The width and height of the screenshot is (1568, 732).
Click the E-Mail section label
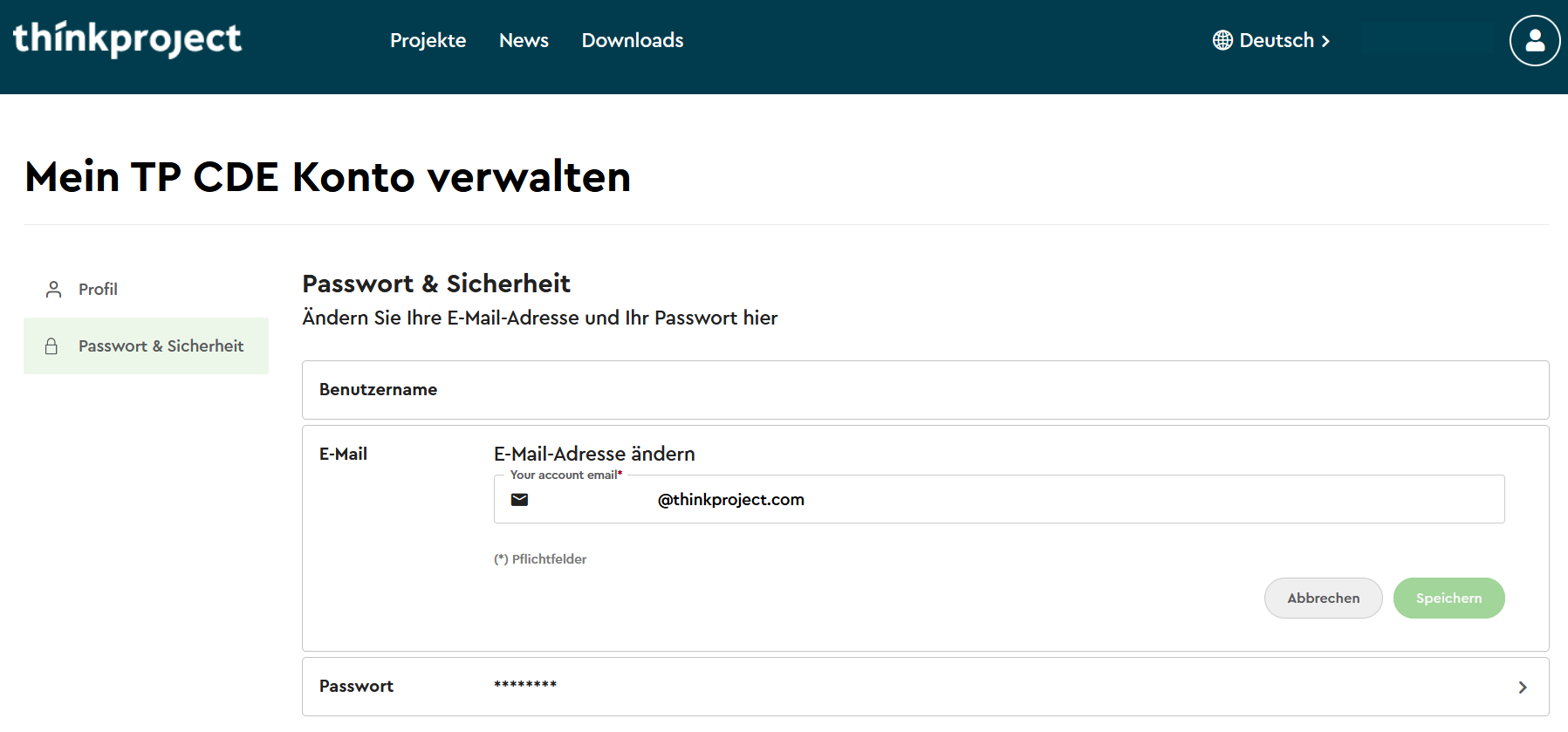343,454
